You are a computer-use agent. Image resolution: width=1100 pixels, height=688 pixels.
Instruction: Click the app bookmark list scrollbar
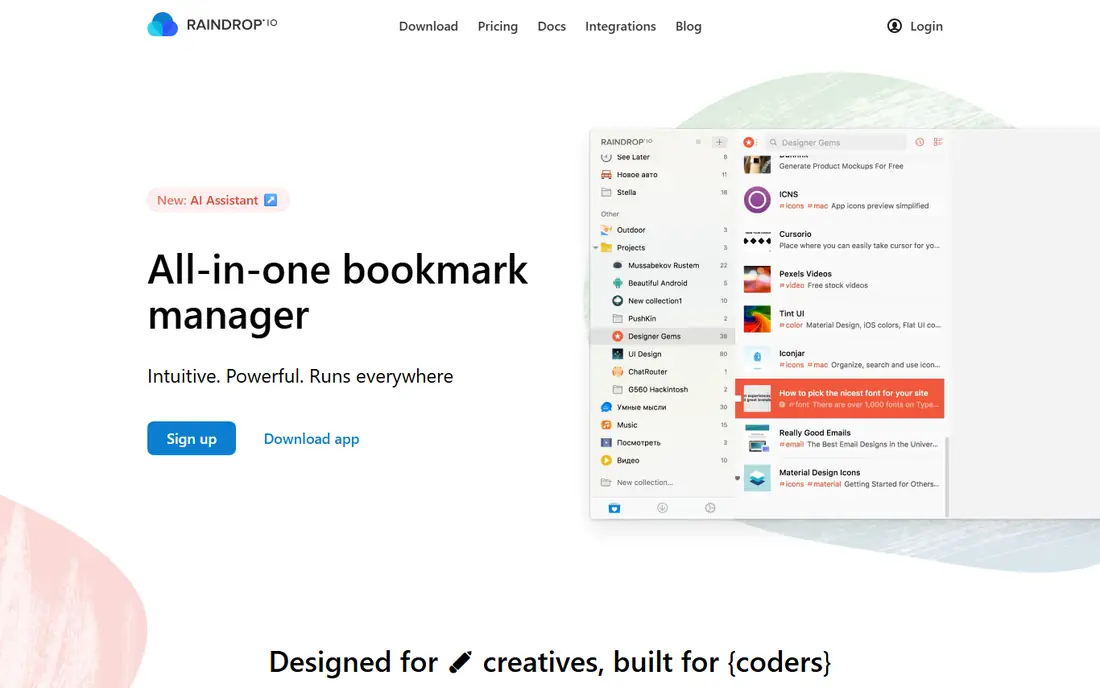(x=947, y=477)
